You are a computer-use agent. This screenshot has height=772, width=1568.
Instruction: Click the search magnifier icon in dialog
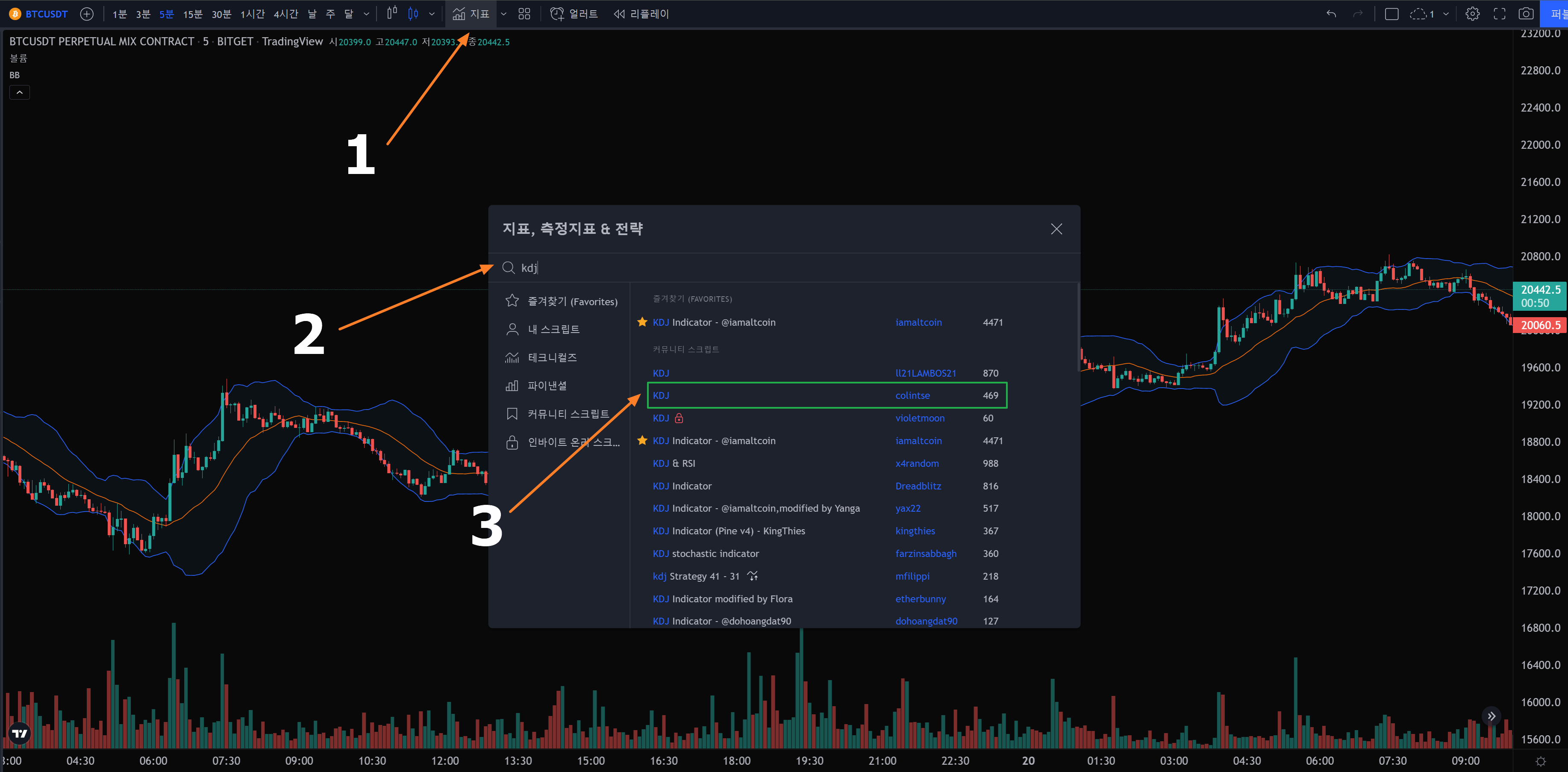click(x=508, y=268)
